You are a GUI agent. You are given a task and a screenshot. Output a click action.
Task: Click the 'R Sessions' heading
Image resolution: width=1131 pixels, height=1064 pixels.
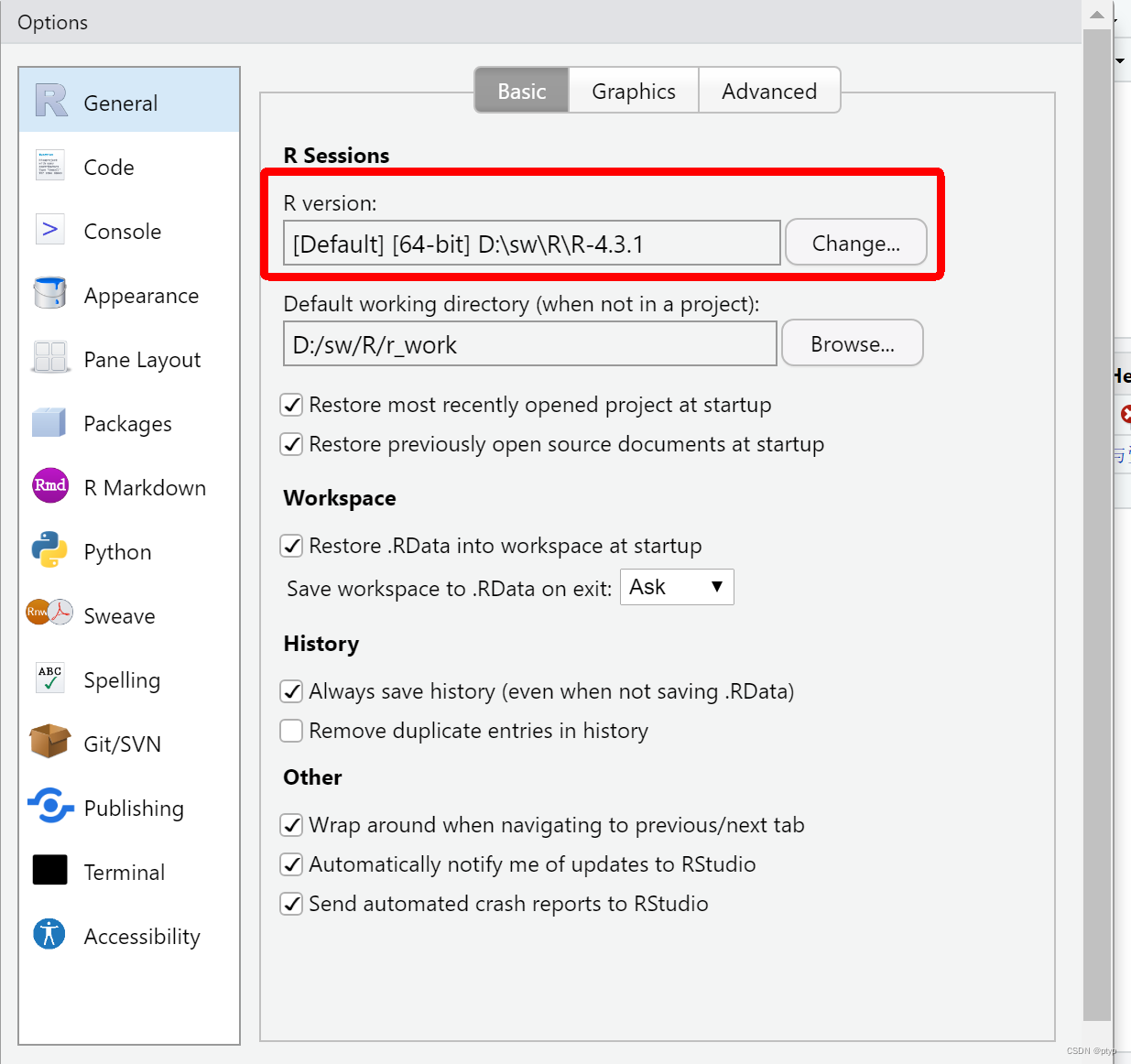click(336, 156)
